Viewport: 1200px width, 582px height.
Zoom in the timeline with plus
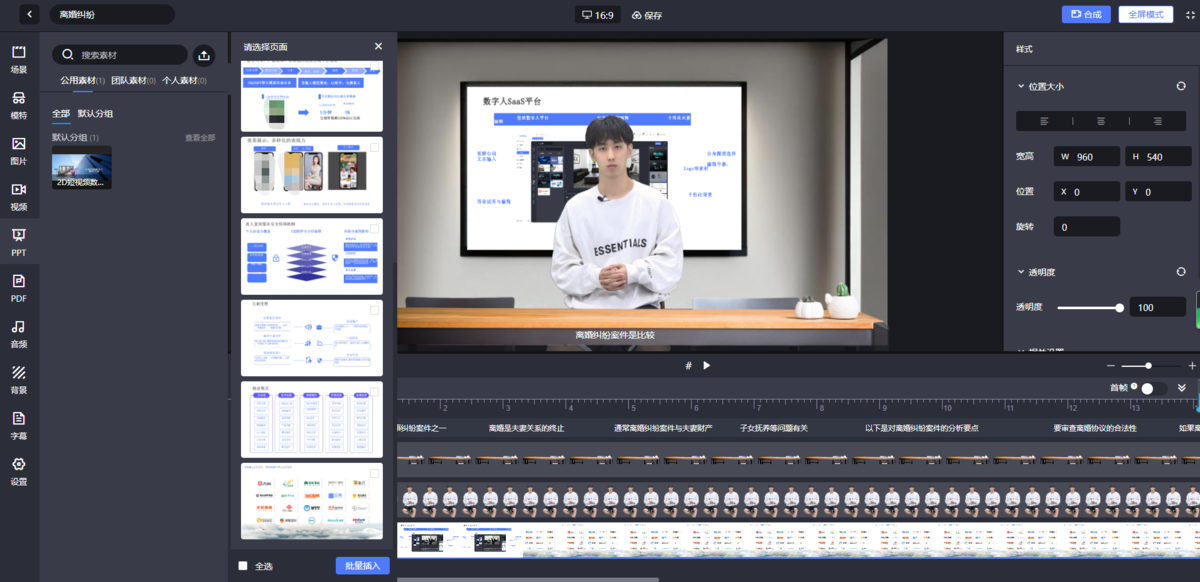point(1192,365)
